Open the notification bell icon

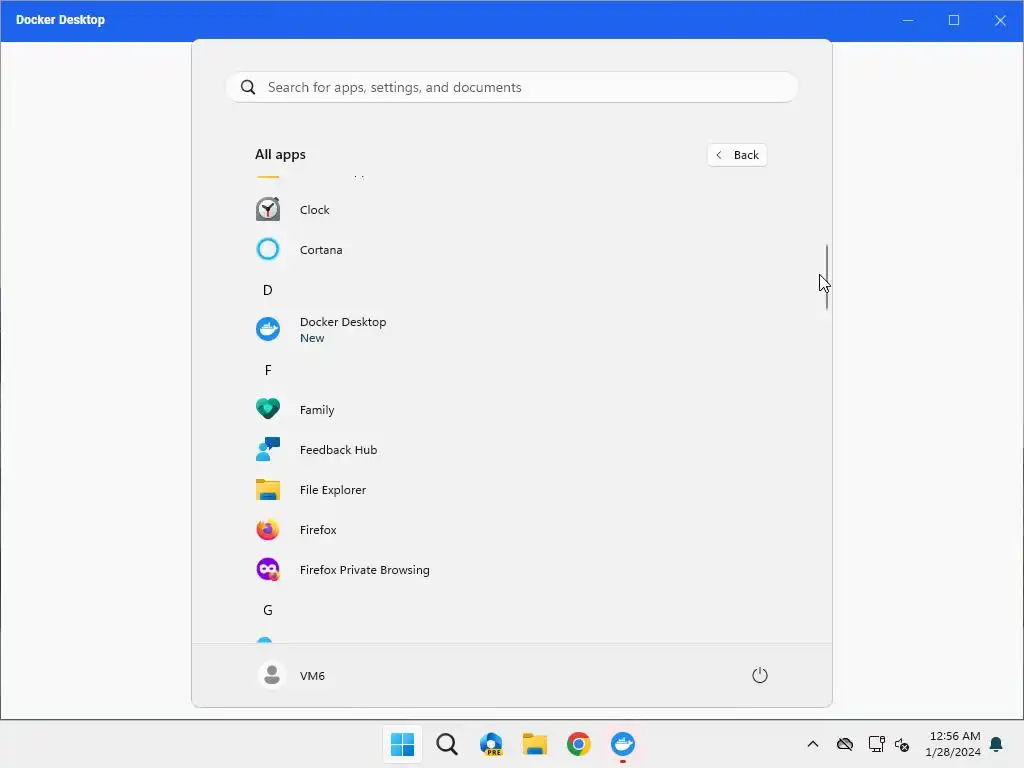(997, 744)
